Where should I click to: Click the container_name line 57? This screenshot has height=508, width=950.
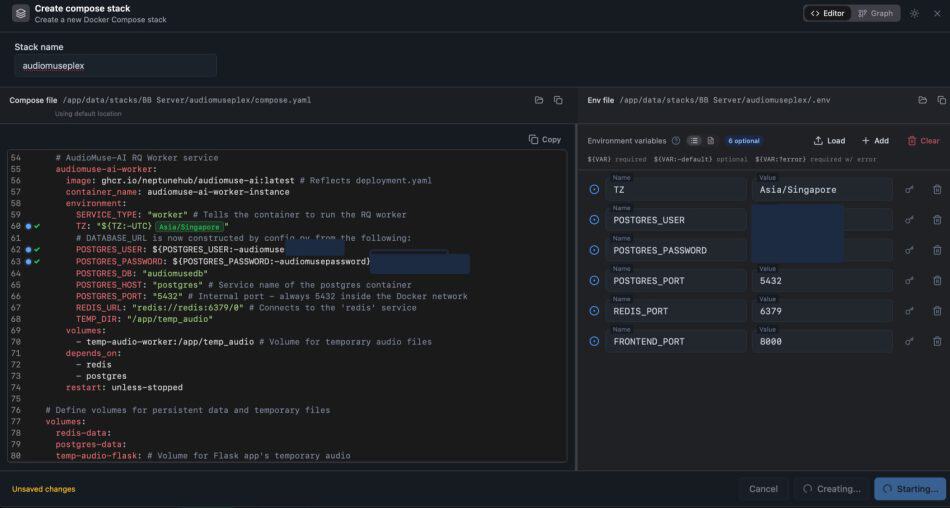click(178, 192)
